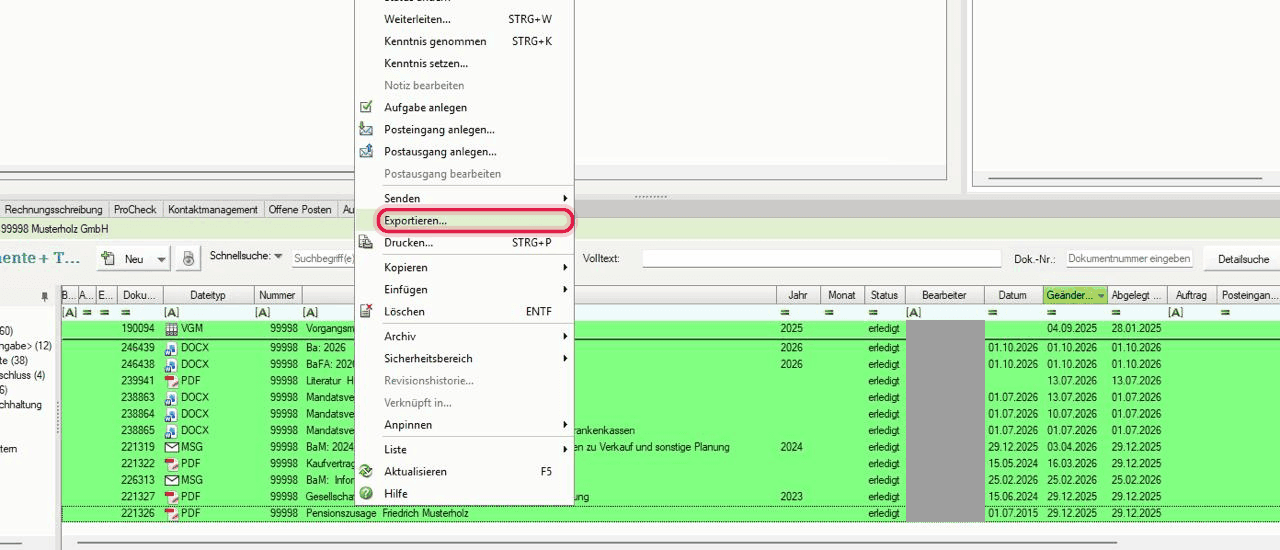Click into the Dokumentnummer eingeben field
The width and height of the screenshot is (1280, 550).
coord(1129,259)
